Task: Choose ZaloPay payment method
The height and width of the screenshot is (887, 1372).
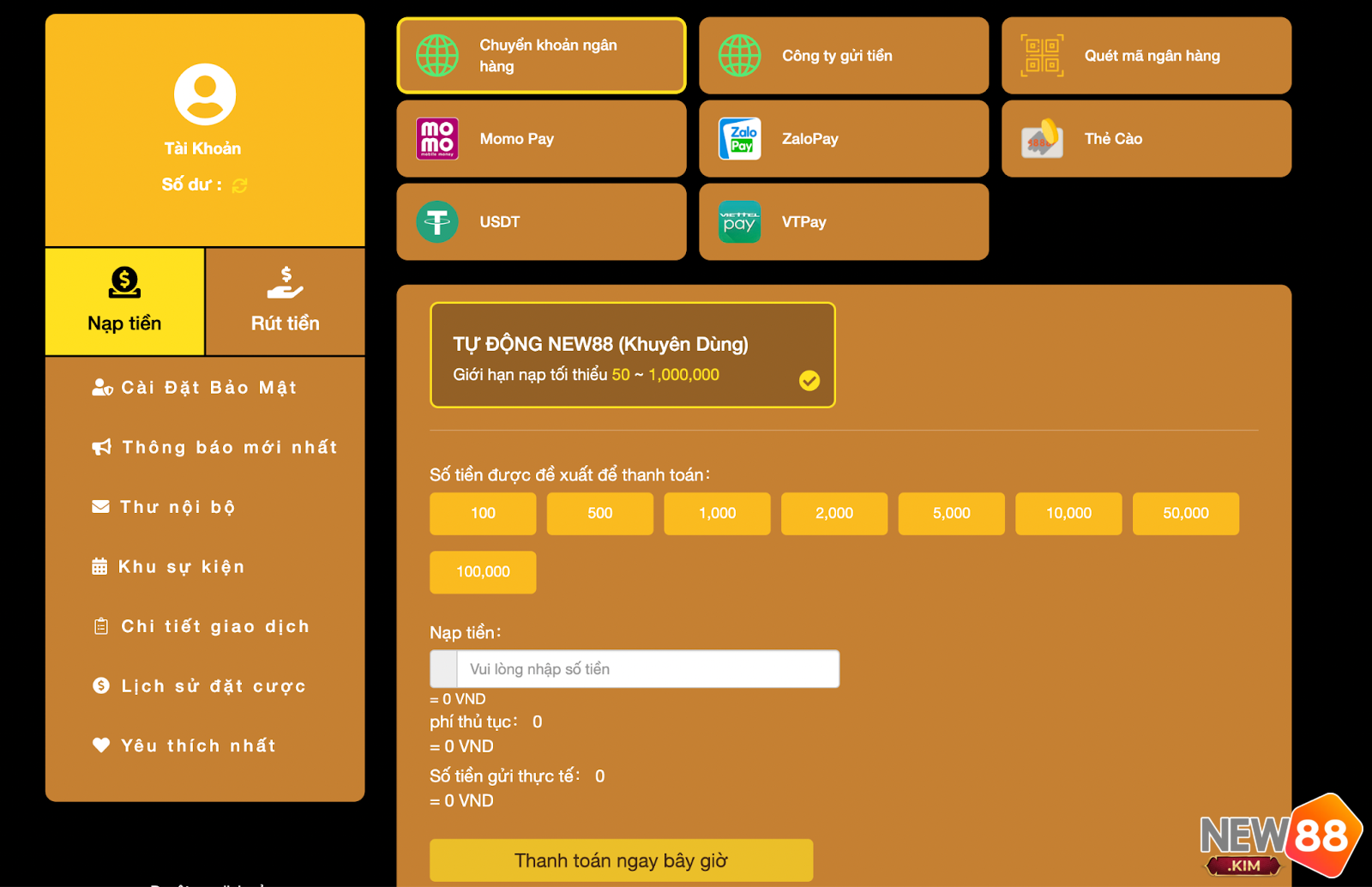Action: (844, 139)
